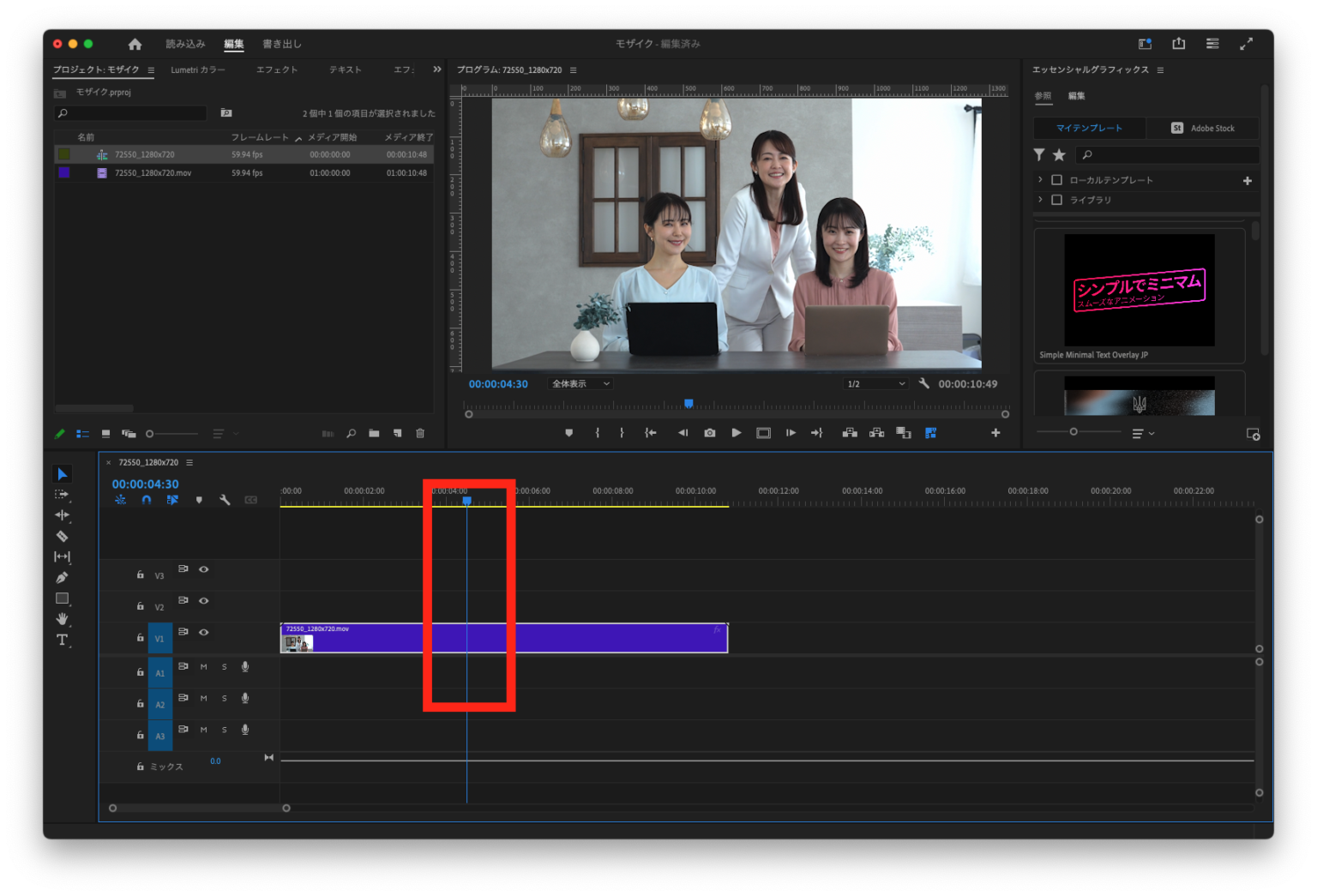Toggle the Snap magnet in the timeline
This screenshot has height=896, width=1317.
click(x=147, y=499)
